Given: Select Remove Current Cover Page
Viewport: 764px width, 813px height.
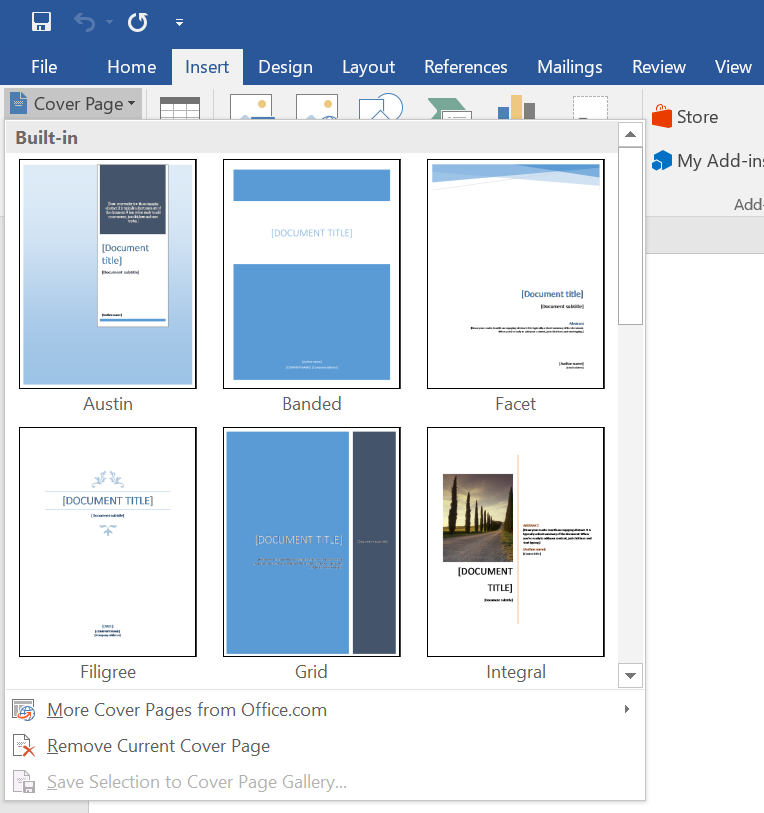Looking at the screenshot, I should point(158,746).
